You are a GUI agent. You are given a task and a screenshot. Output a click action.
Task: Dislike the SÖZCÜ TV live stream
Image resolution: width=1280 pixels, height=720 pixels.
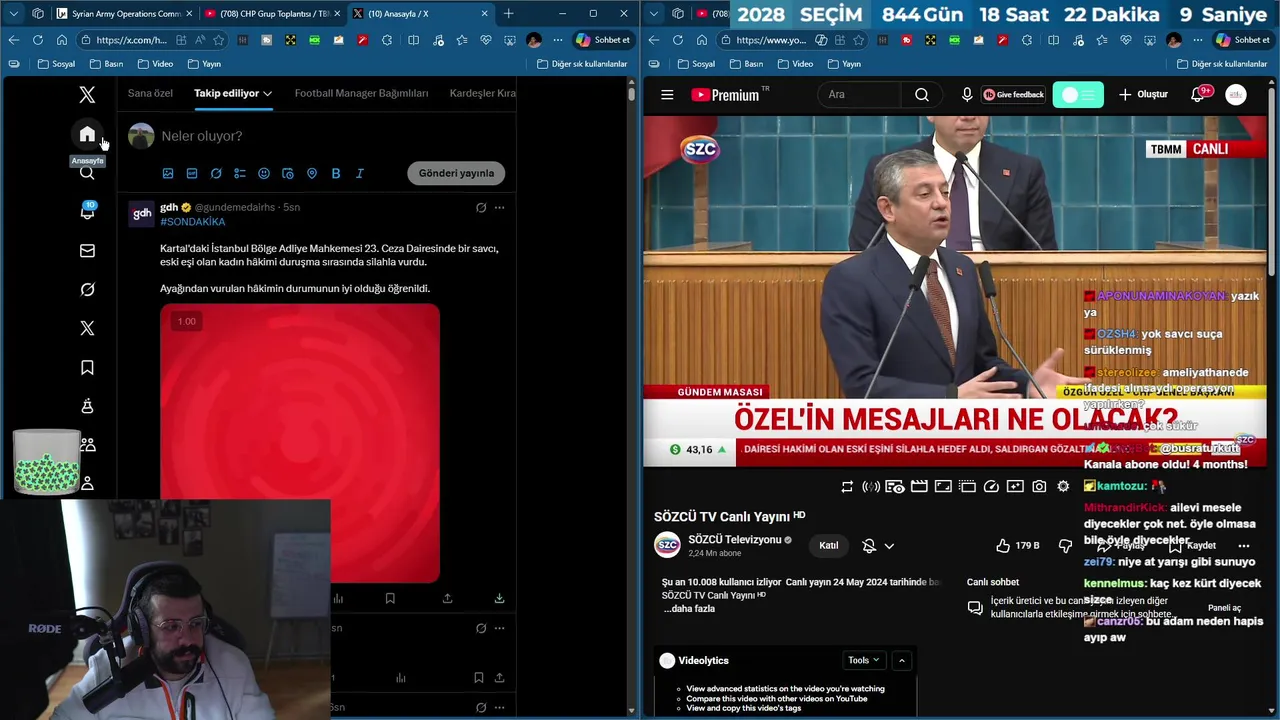click(1066, 546)
